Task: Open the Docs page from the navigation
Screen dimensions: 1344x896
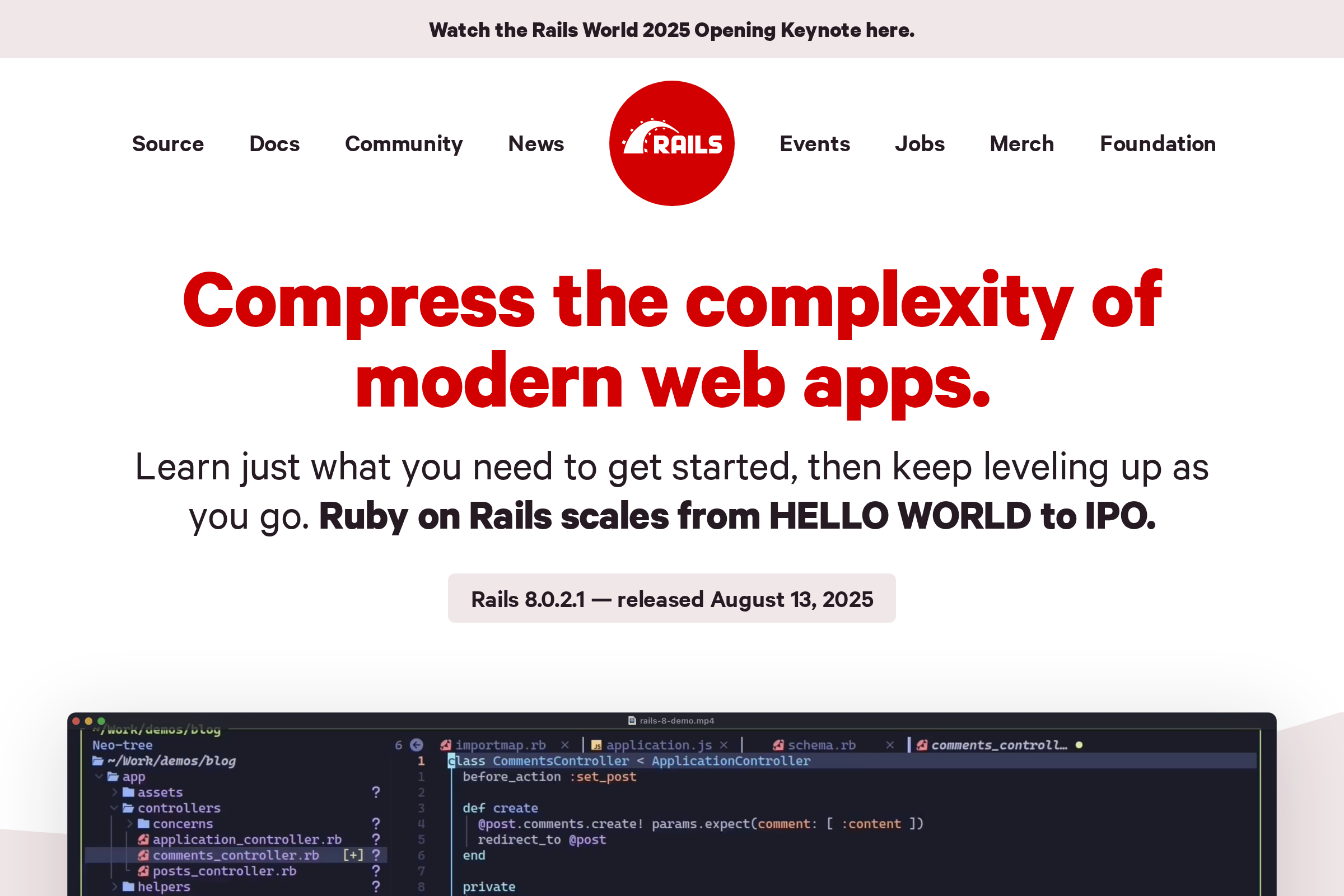Action: pyautogui.click(x=274, y=143)
